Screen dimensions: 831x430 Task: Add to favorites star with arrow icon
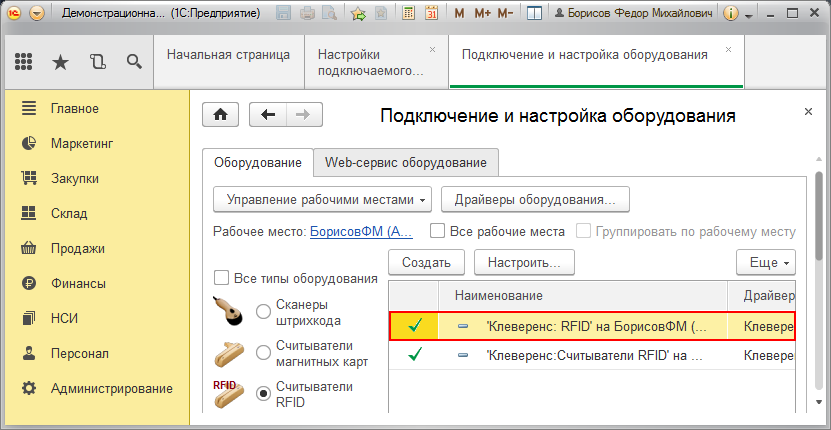[x=359, y=14]
